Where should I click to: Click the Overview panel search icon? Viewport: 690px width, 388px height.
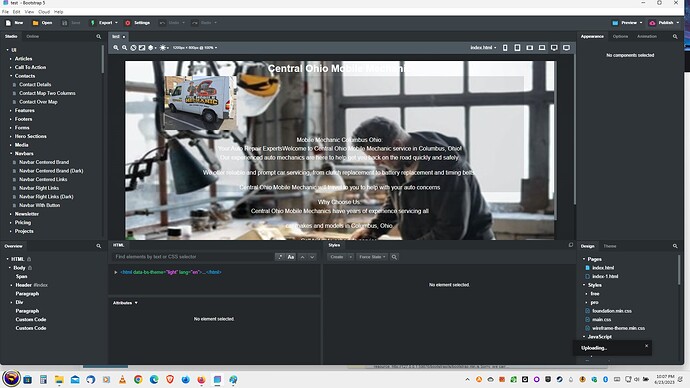click(x=99, y=246)
